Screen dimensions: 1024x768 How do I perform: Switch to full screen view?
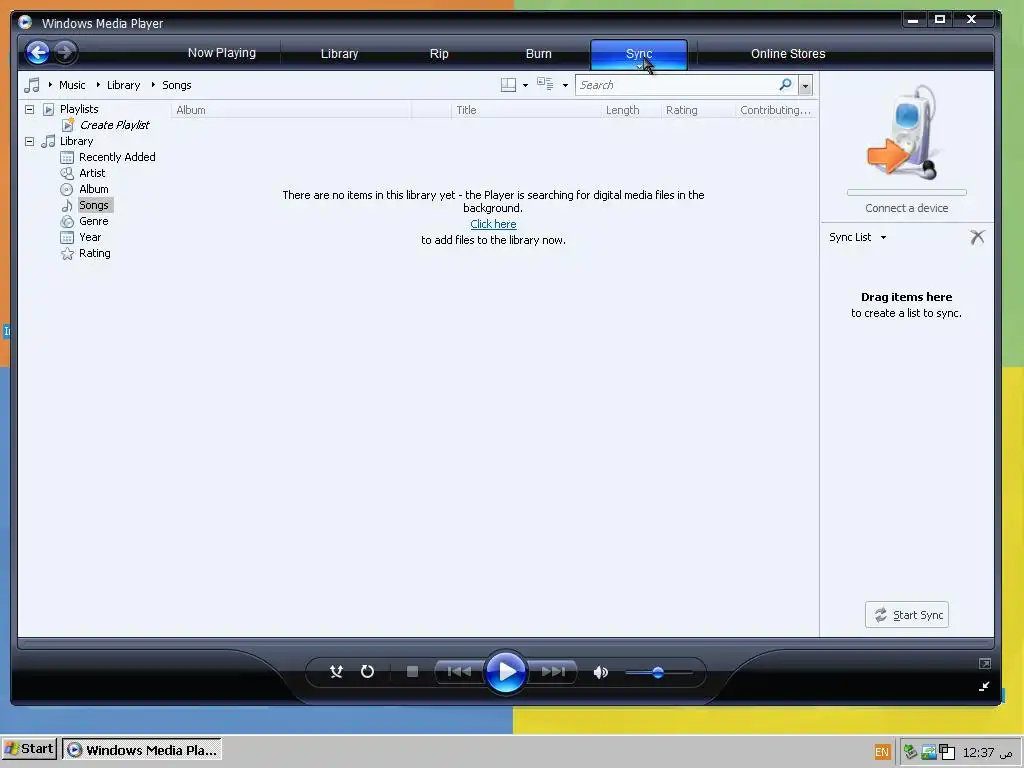coord(985,664)
